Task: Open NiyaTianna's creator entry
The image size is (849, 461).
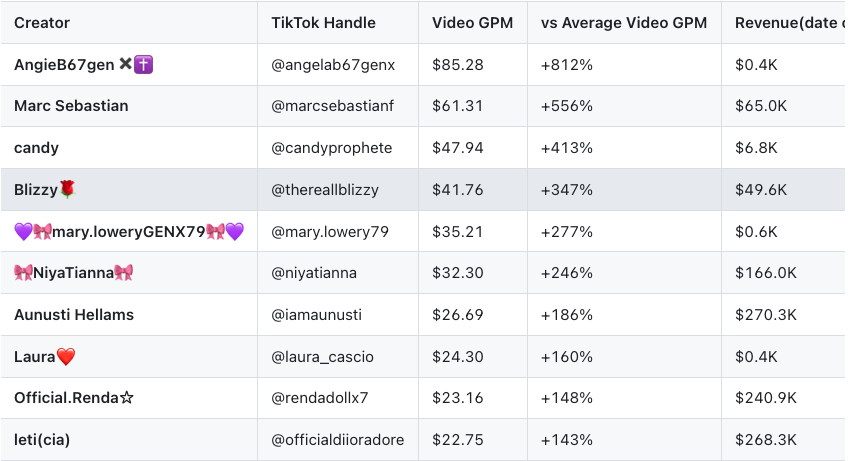Action: click(74, 273)
